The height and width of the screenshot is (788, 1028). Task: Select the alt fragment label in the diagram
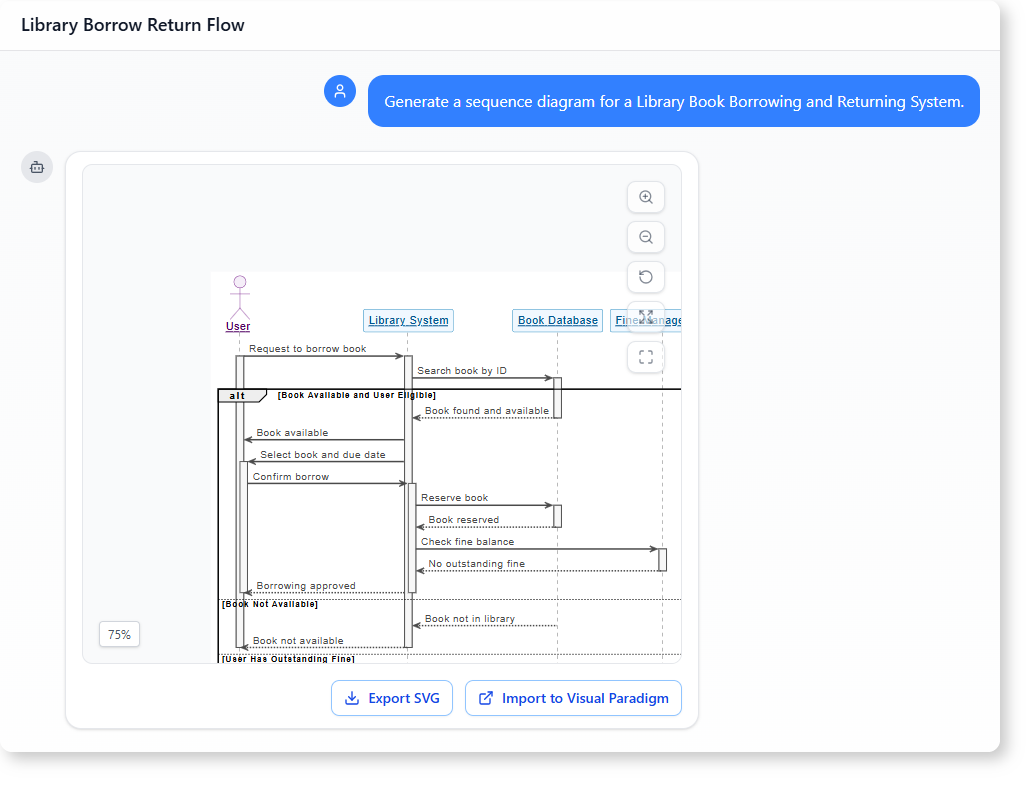pyautogui.click(x=237, y=395)
